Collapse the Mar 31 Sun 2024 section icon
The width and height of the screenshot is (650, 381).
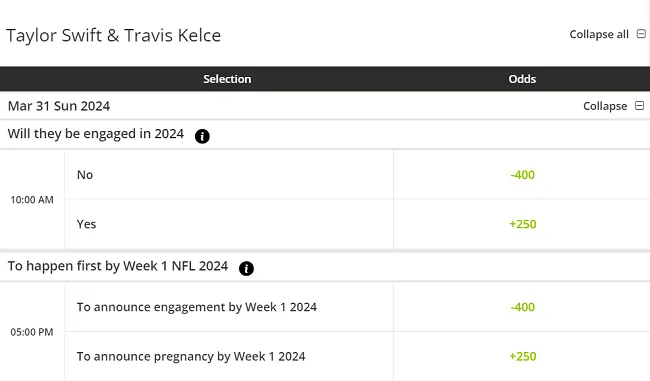640,106
